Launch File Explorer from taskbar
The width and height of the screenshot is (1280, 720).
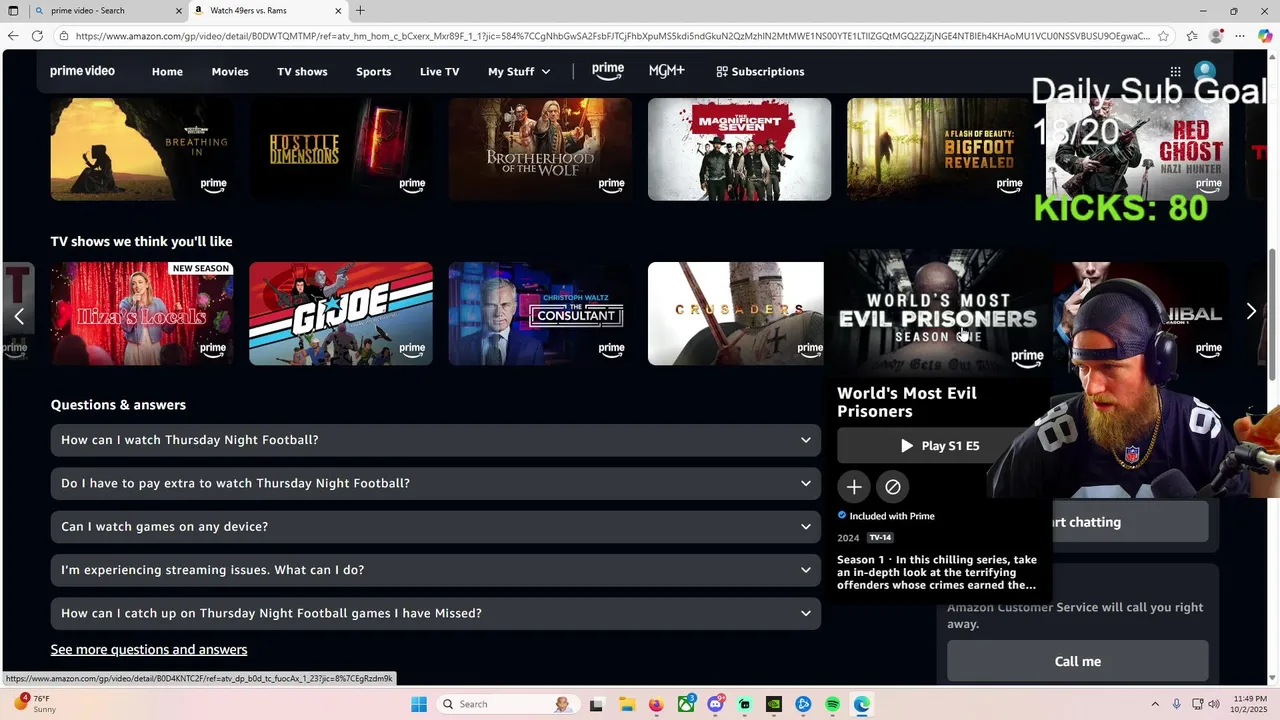pyautogui.click(x=626, y=704)
